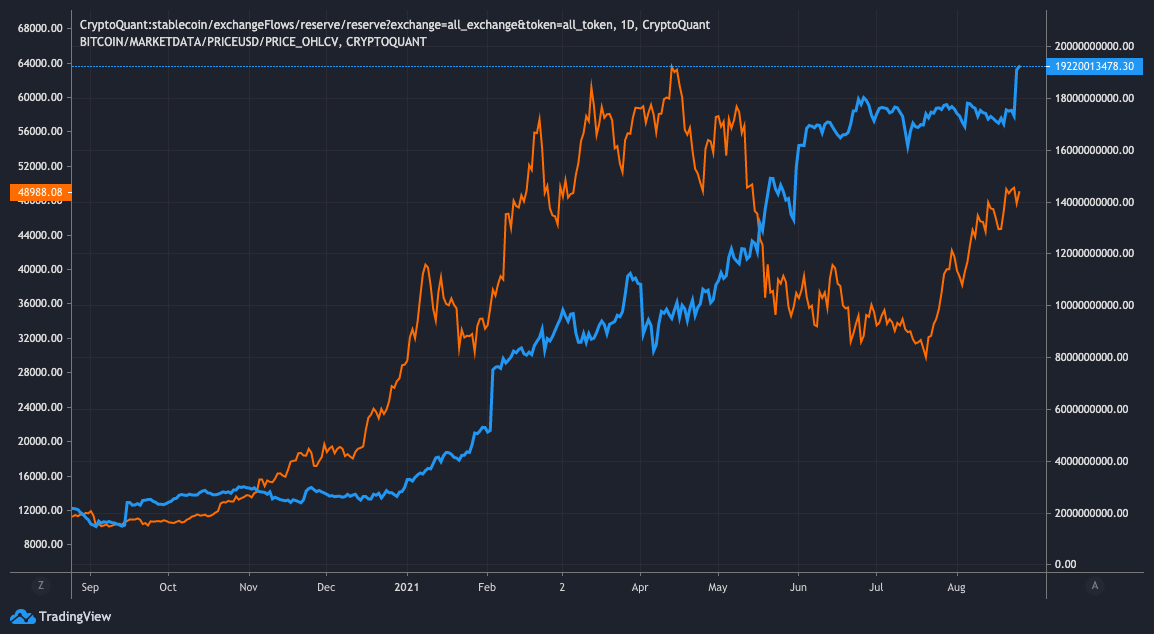Select the CryptoQuant stablecoin reserve legend title
This screenshot has width=1154, height=634.
click(394, 24)
